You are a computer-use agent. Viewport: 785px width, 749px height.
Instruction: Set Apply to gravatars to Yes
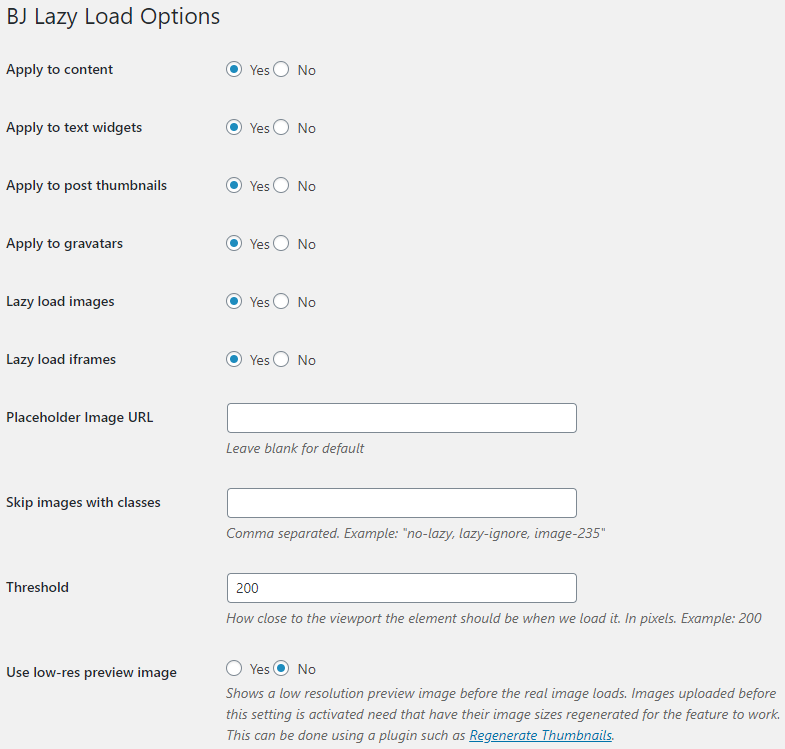[235, 244]
